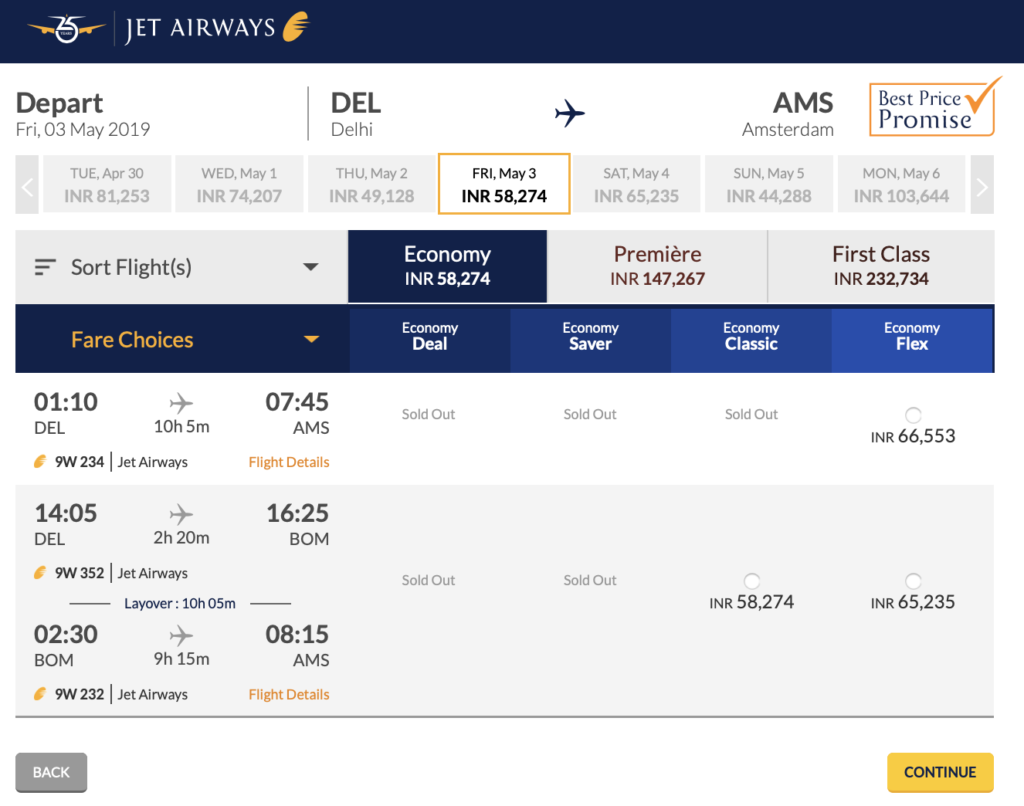Switch to the Première fare tab

point(657,266)
